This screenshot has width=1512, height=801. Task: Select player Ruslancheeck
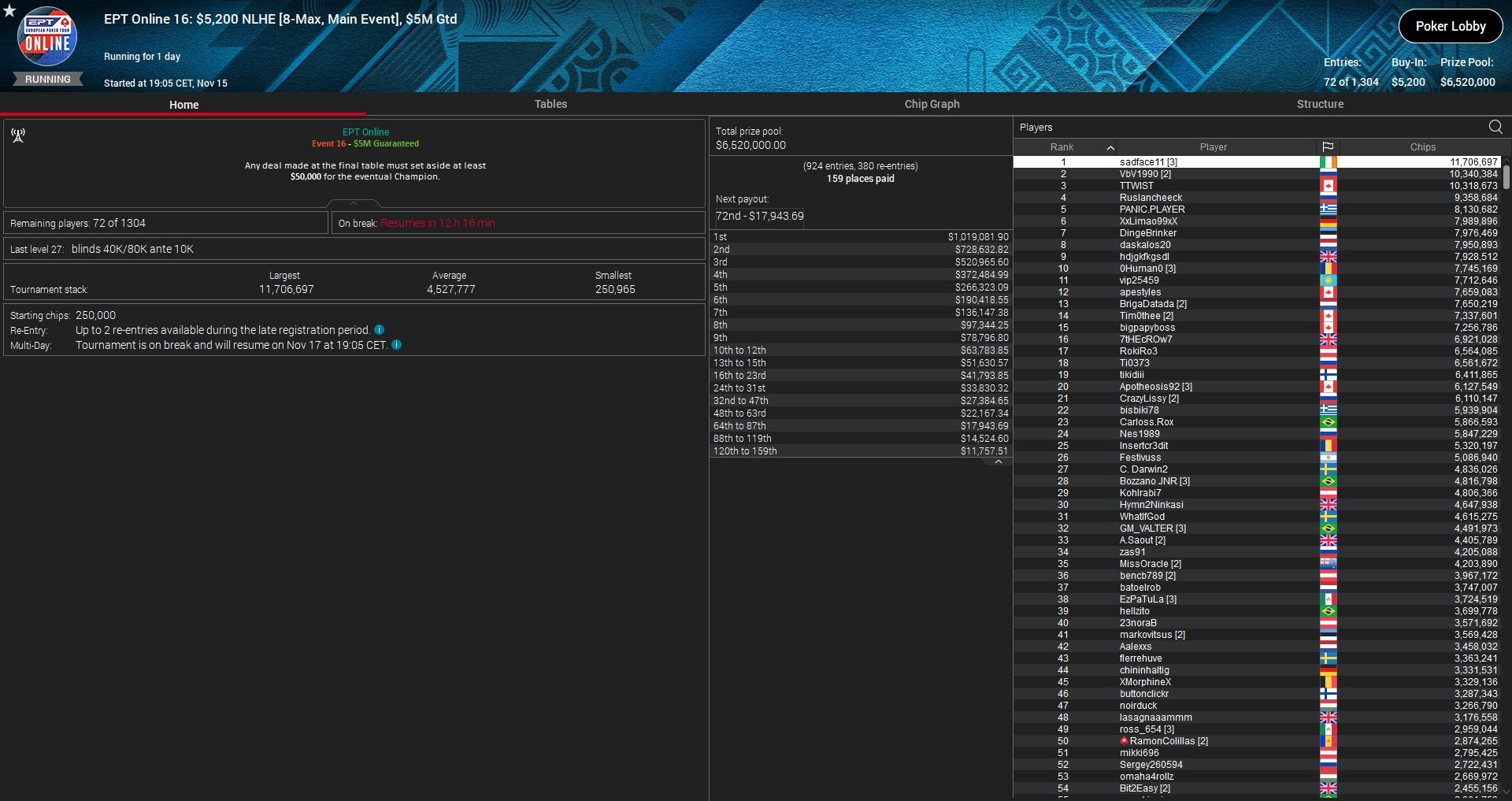coord(1257,198)
